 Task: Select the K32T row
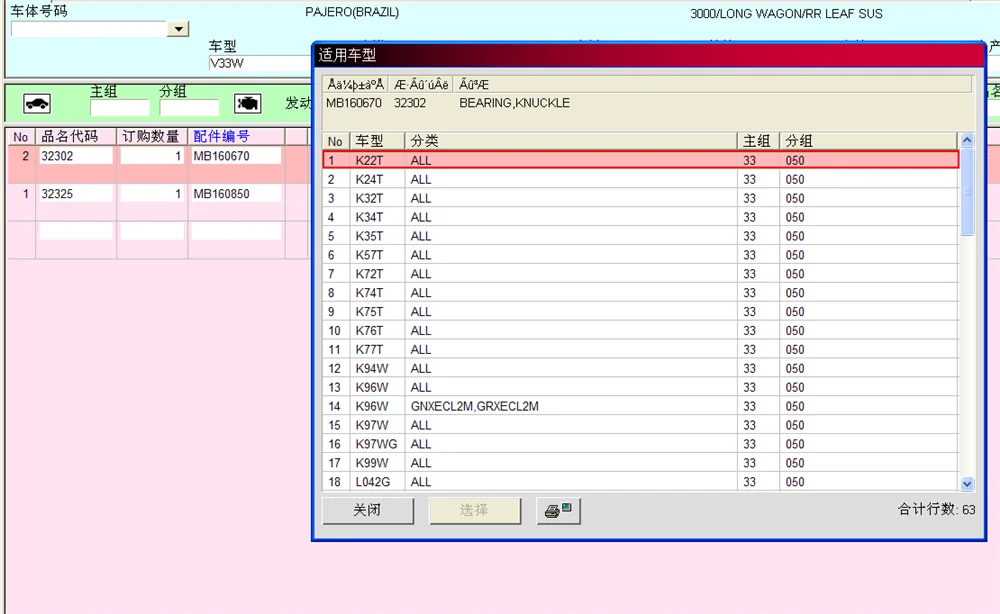click(x=640, y=198)
